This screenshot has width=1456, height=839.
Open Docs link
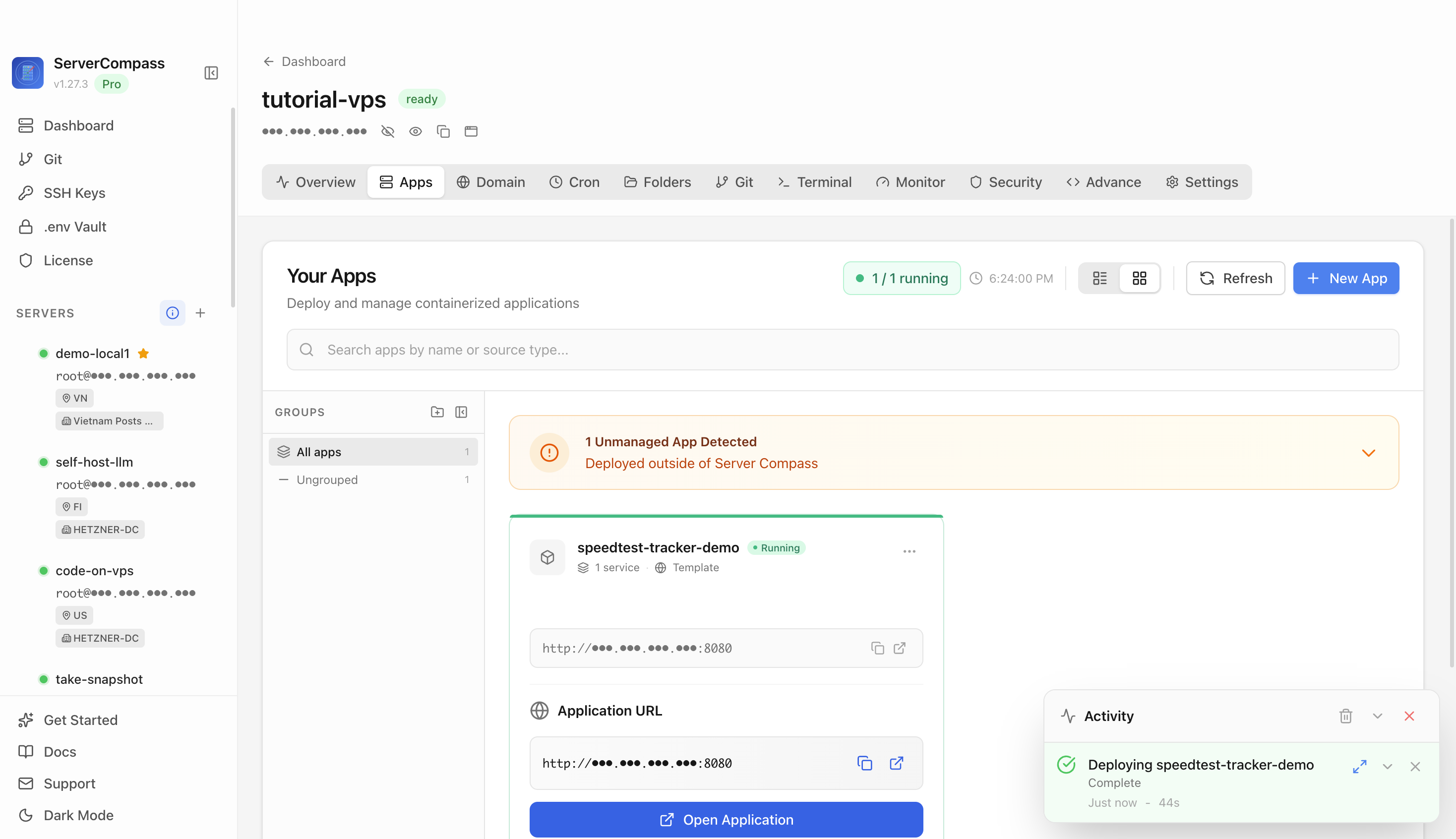click(47, 752)
